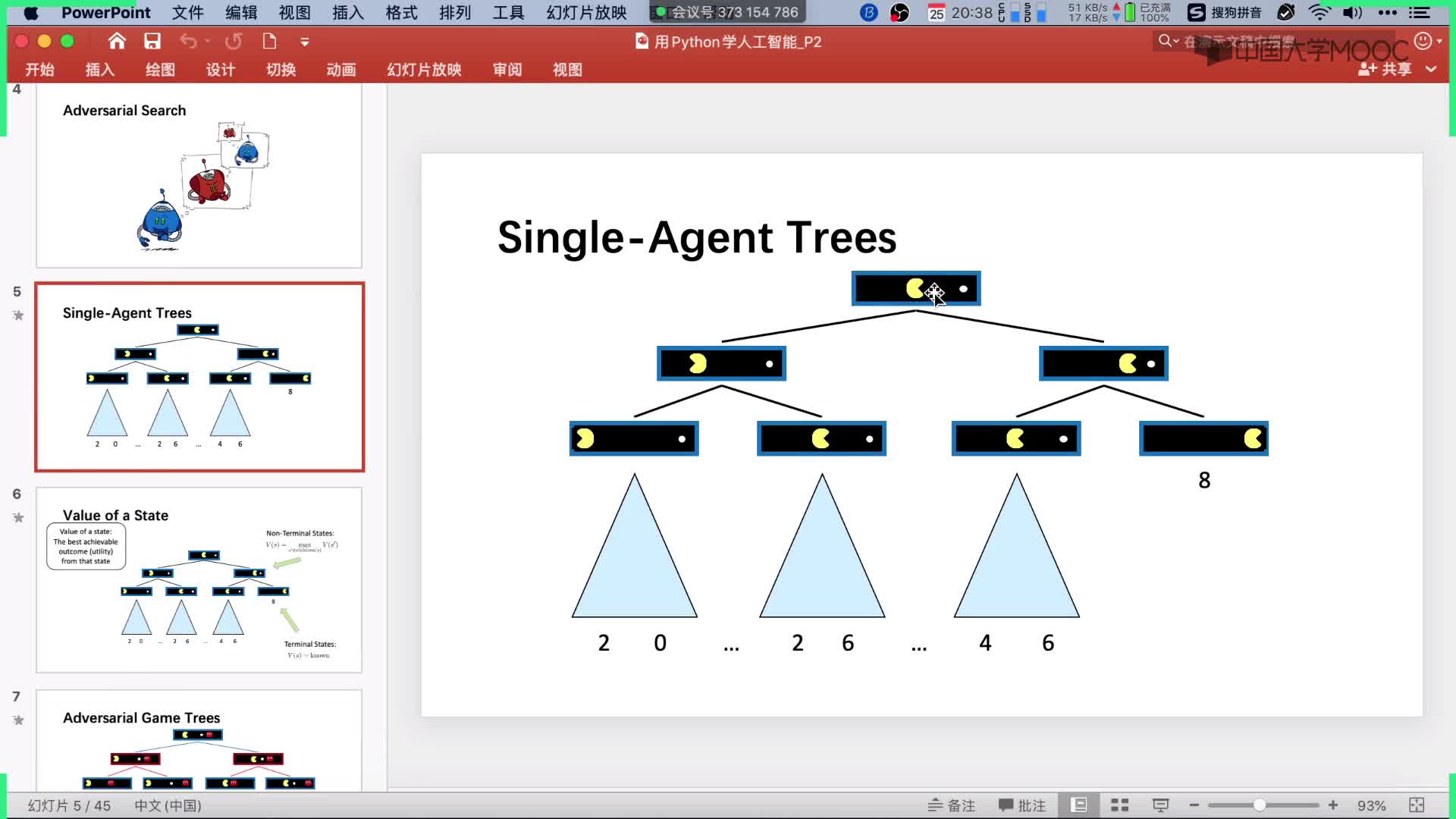Open the 视图 ribbon tab
This screenshot has height=819, width=1456.
click(x=567, y=70)
